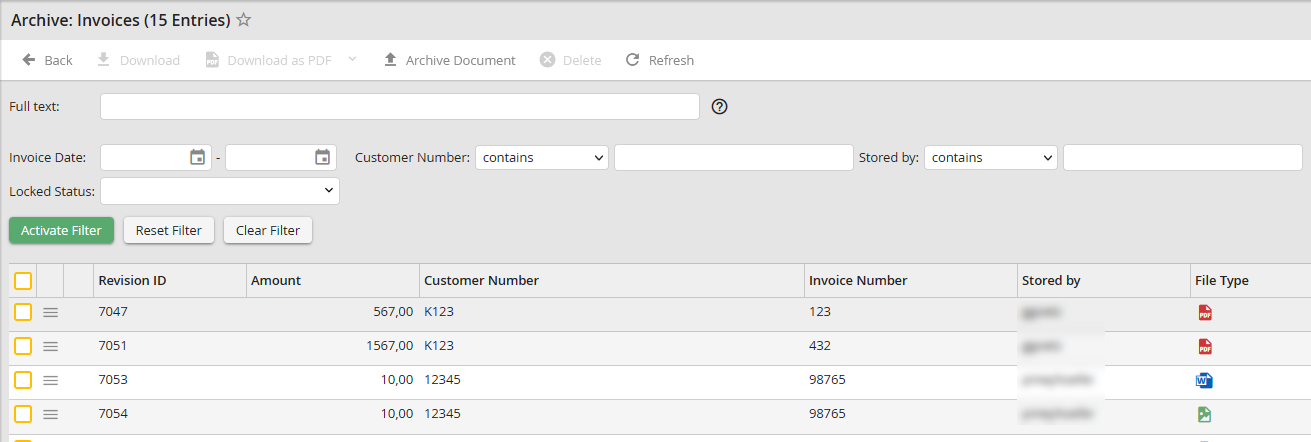
Task: Click into the Full text search field
Action: (399, 107)
